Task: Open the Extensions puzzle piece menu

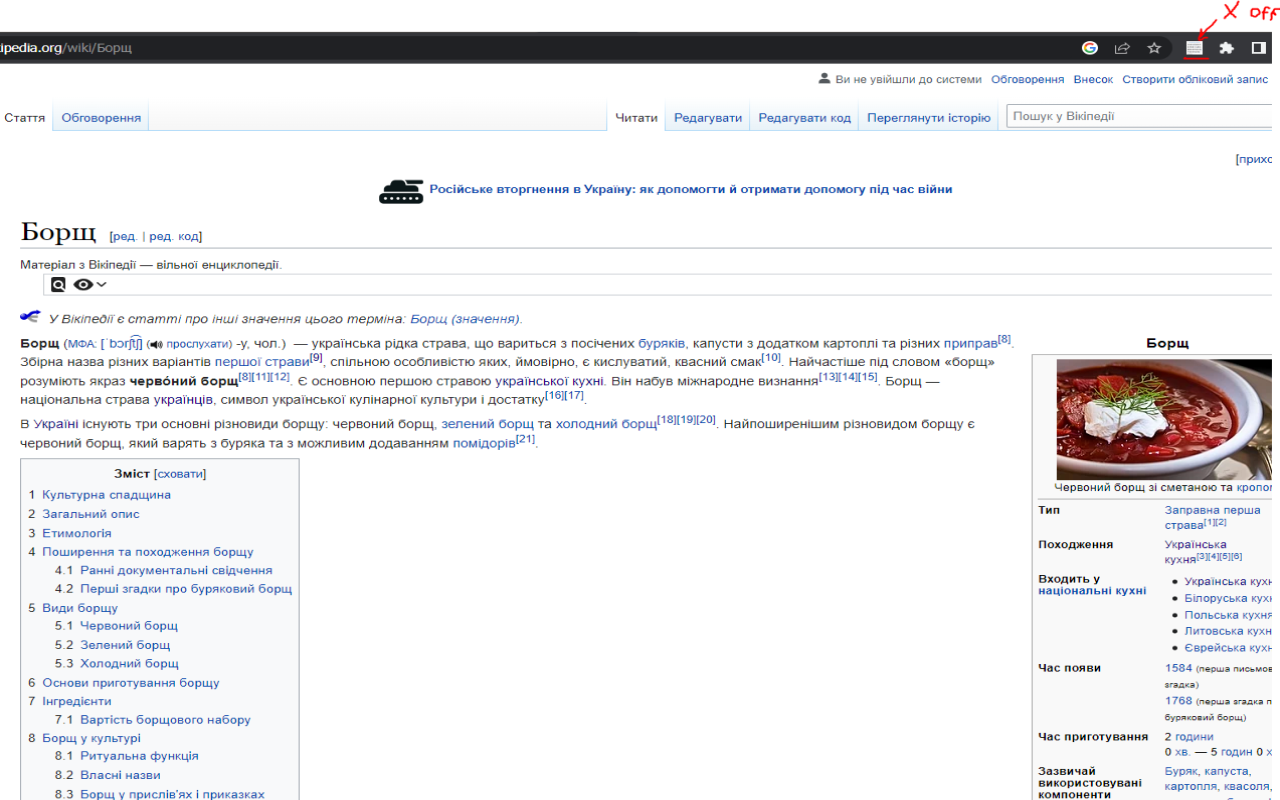Action: click(x=1226, y=48)
